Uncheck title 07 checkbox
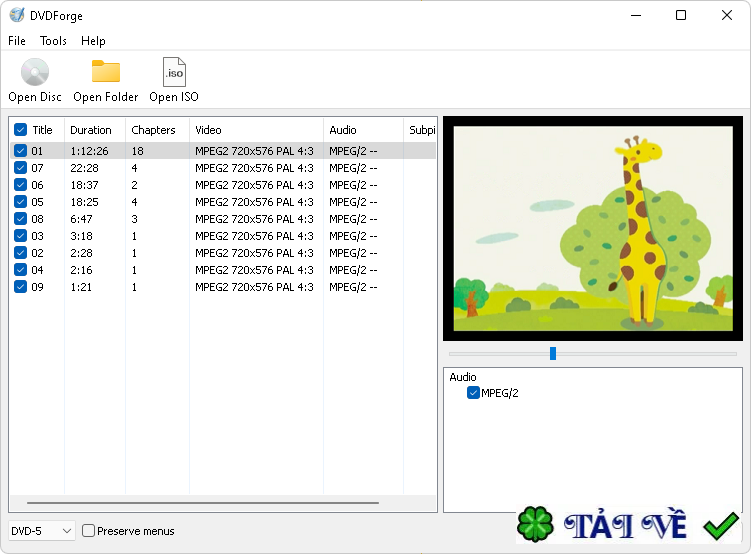This screenshot has width=751, height=554. point(20,168)
